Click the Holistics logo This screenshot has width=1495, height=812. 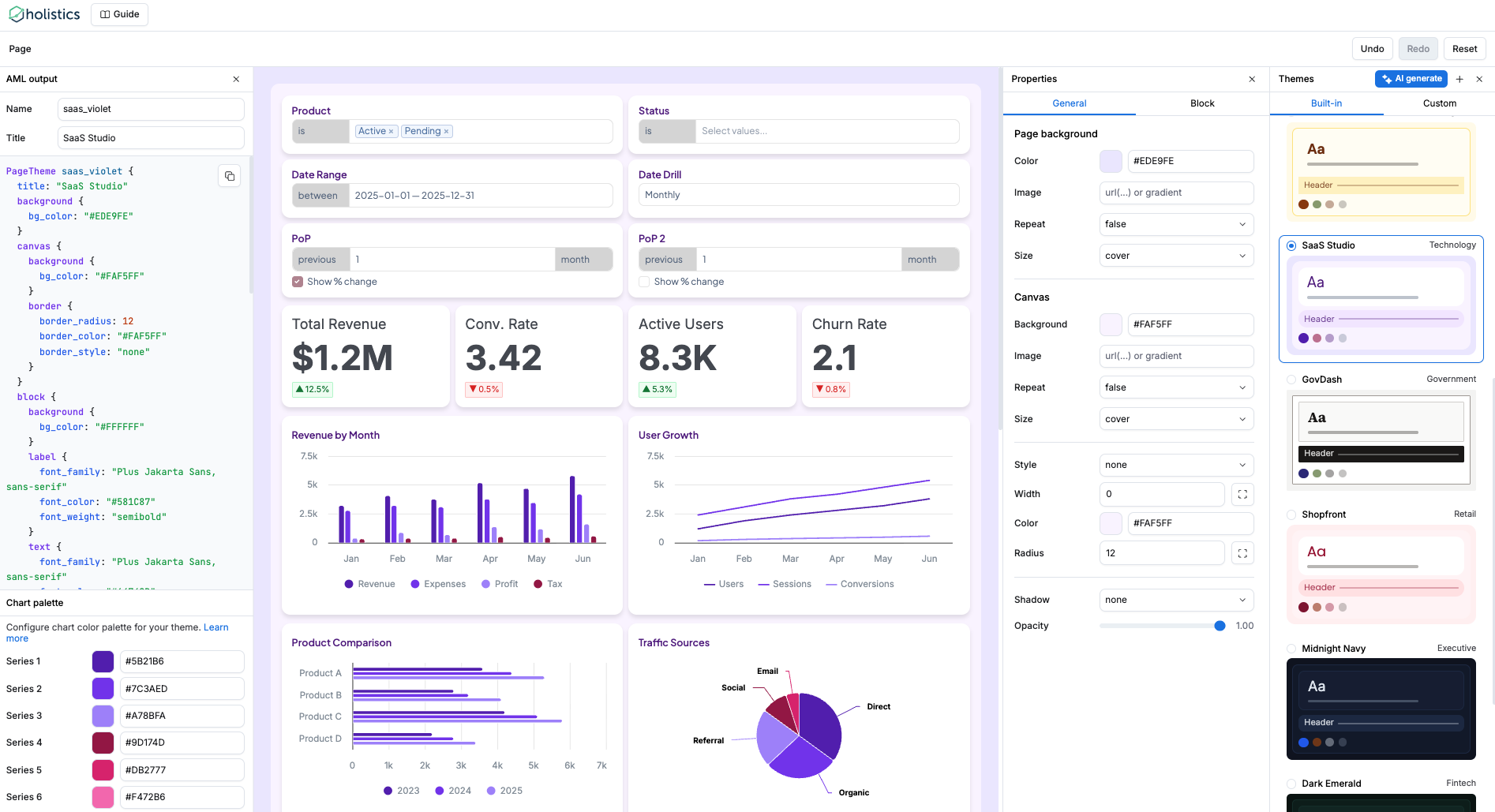(43, 13)
